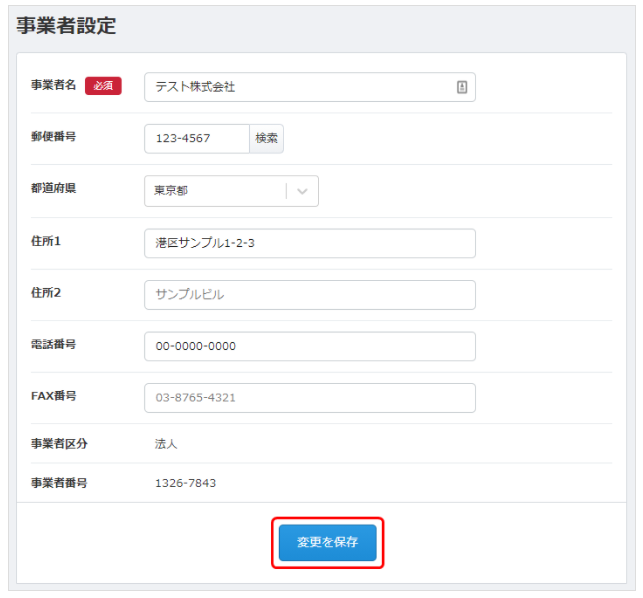Select the FAX番号 input field
Image resolution: width=643 pixels, height=598 pixels.
pos(310,397)
